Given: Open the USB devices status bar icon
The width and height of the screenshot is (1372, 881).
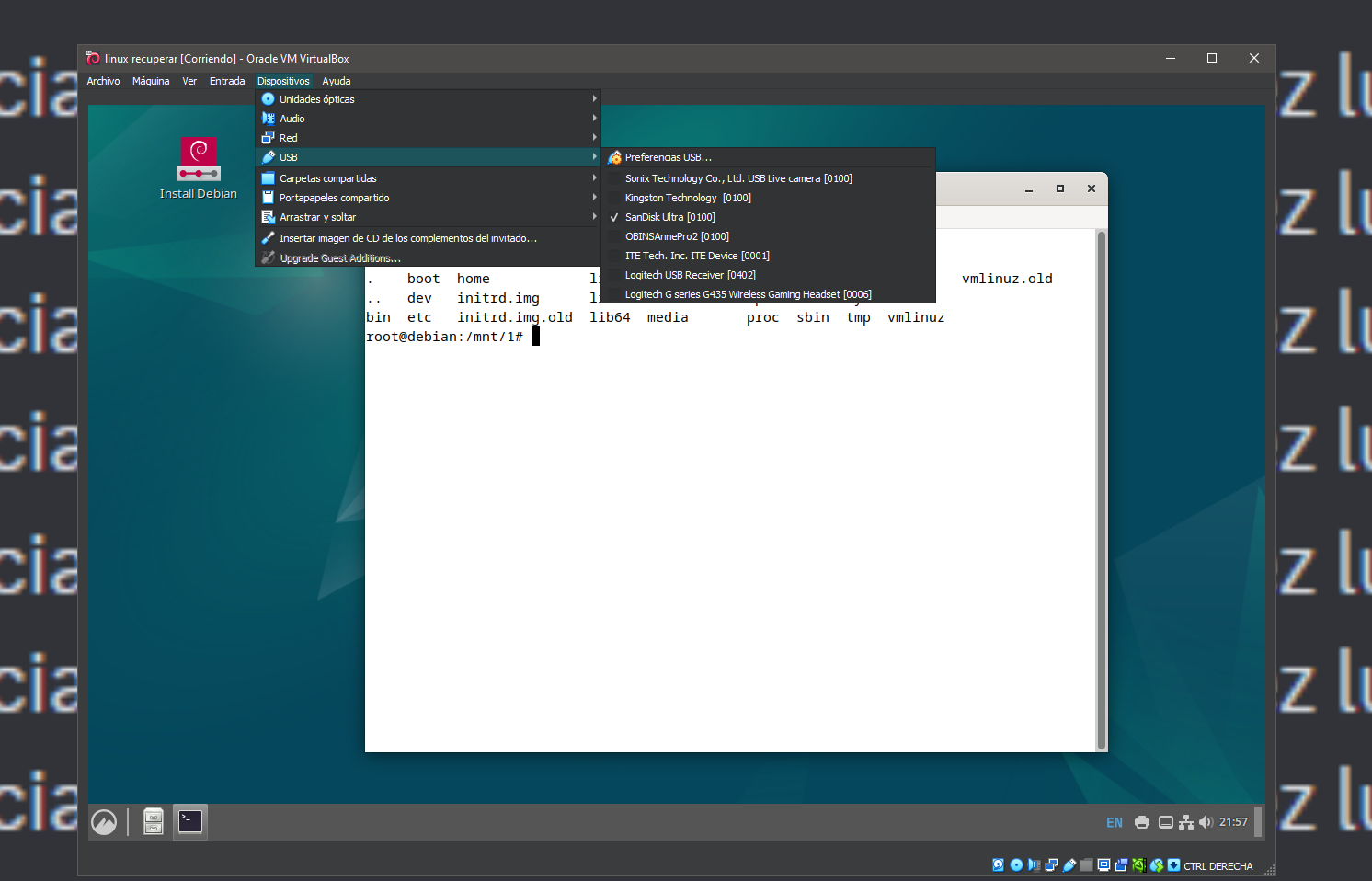Looking at the screenshot, I should [1068, 864].
